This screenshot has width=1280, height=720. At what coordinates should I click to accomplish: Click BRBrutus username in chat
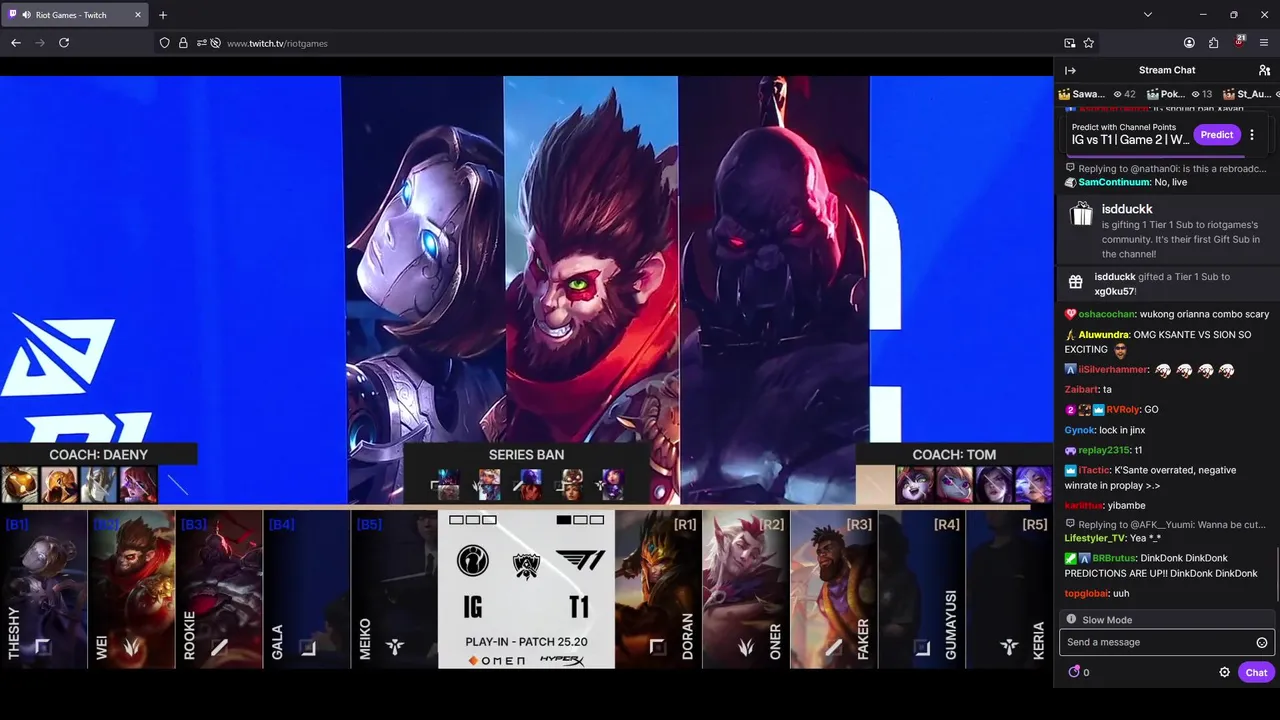pyautogui.click(x=1114, y=558)
